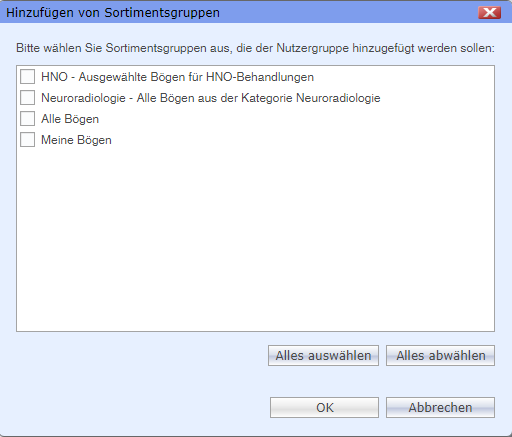Viewport: 512px width, 437px height.
Task: Close the dialog with the red X
Action: click(489, 13)
